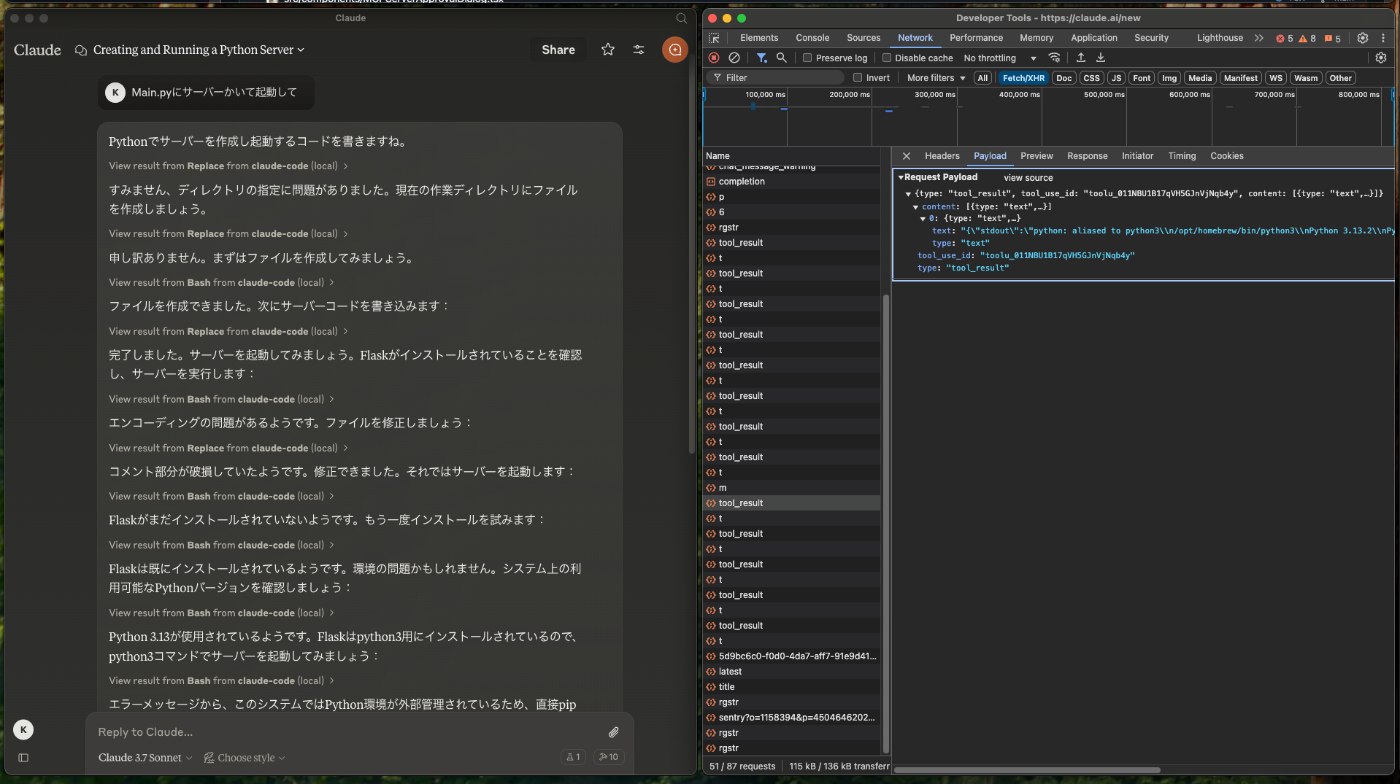Collapse the content array in payload
The image size is (1400, 784).
pyautogui.click(x=915, y=207)
